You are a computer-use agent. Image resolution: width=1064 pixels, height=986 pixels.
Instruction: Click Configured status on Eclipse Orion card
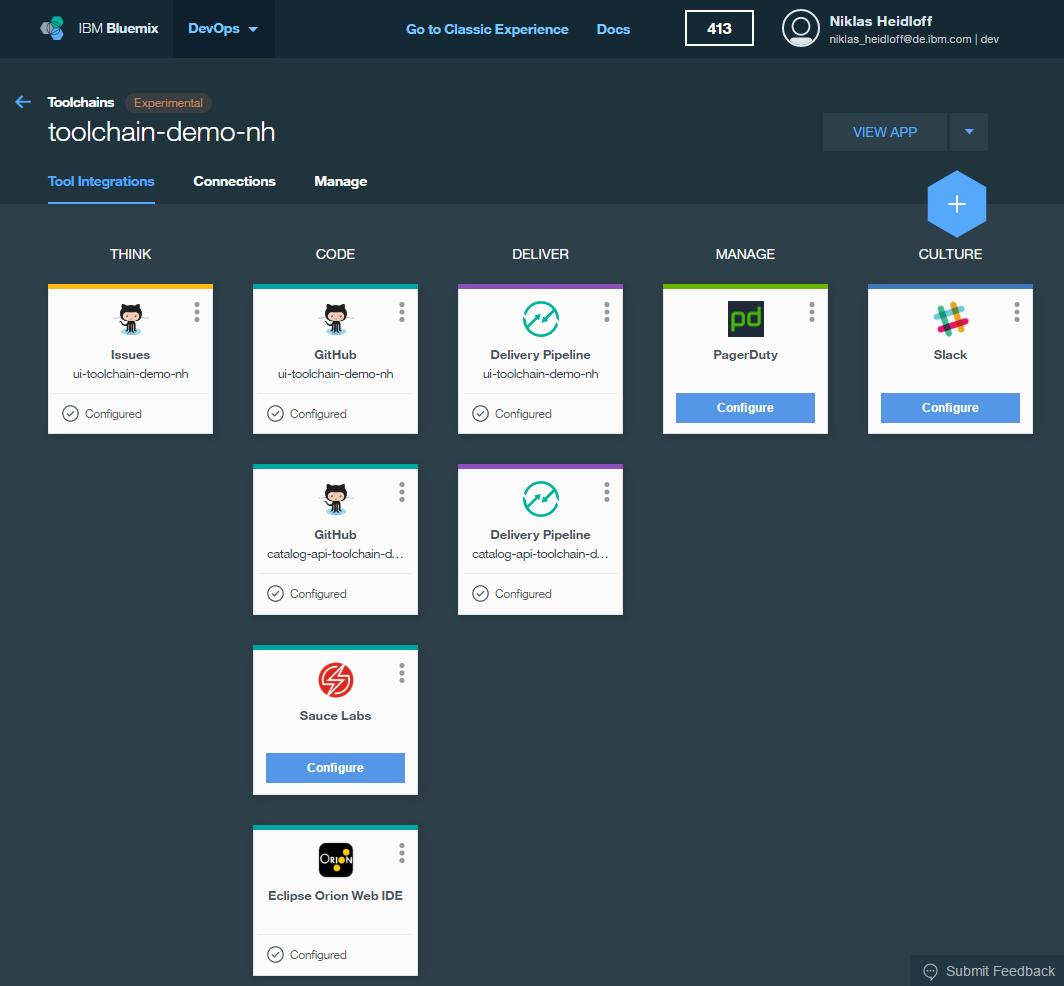point(307,955)
